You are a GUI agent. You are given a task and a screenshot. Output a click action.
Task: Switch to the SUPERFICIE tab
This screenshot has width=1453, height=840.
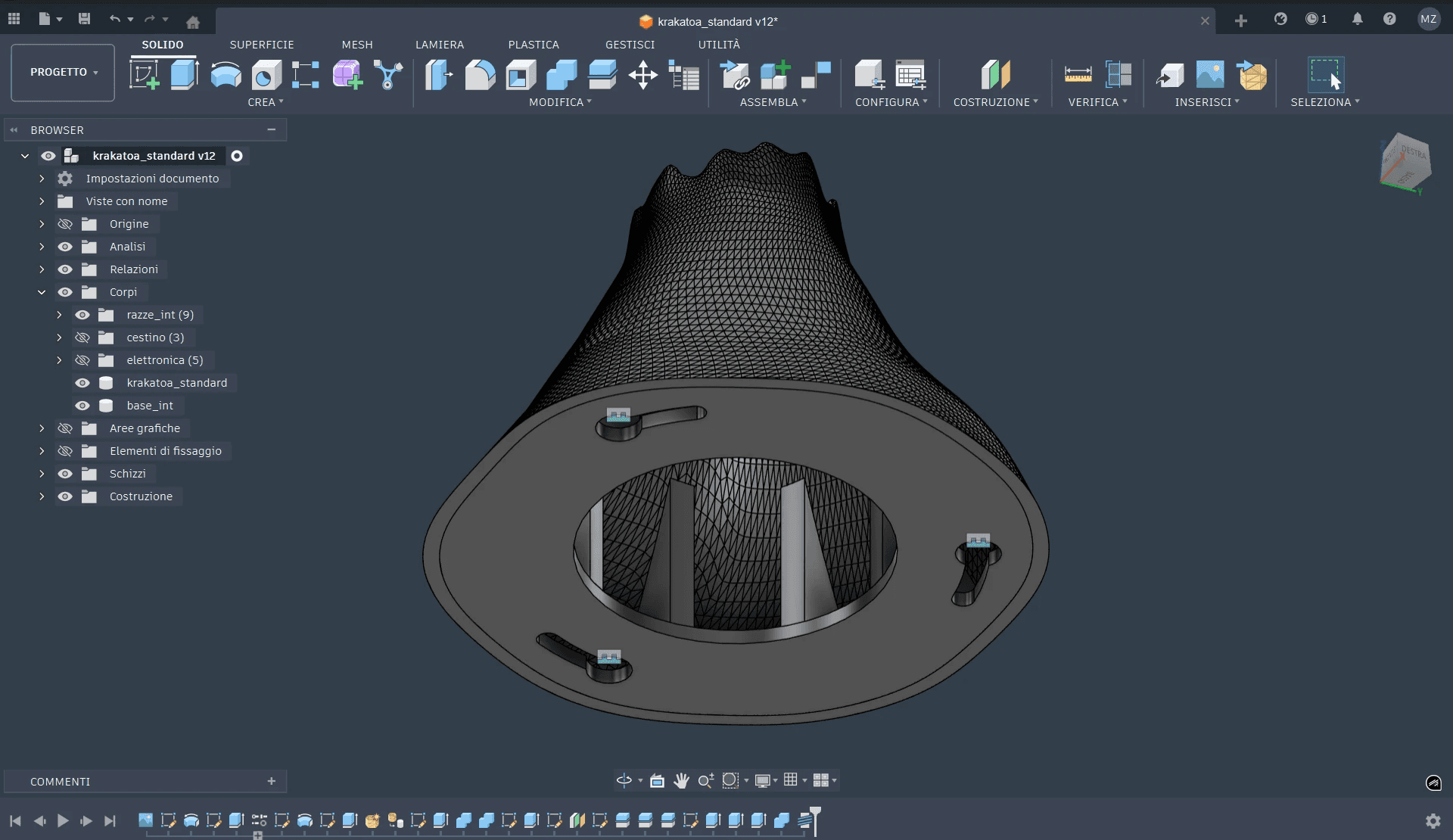coord(261,45)
